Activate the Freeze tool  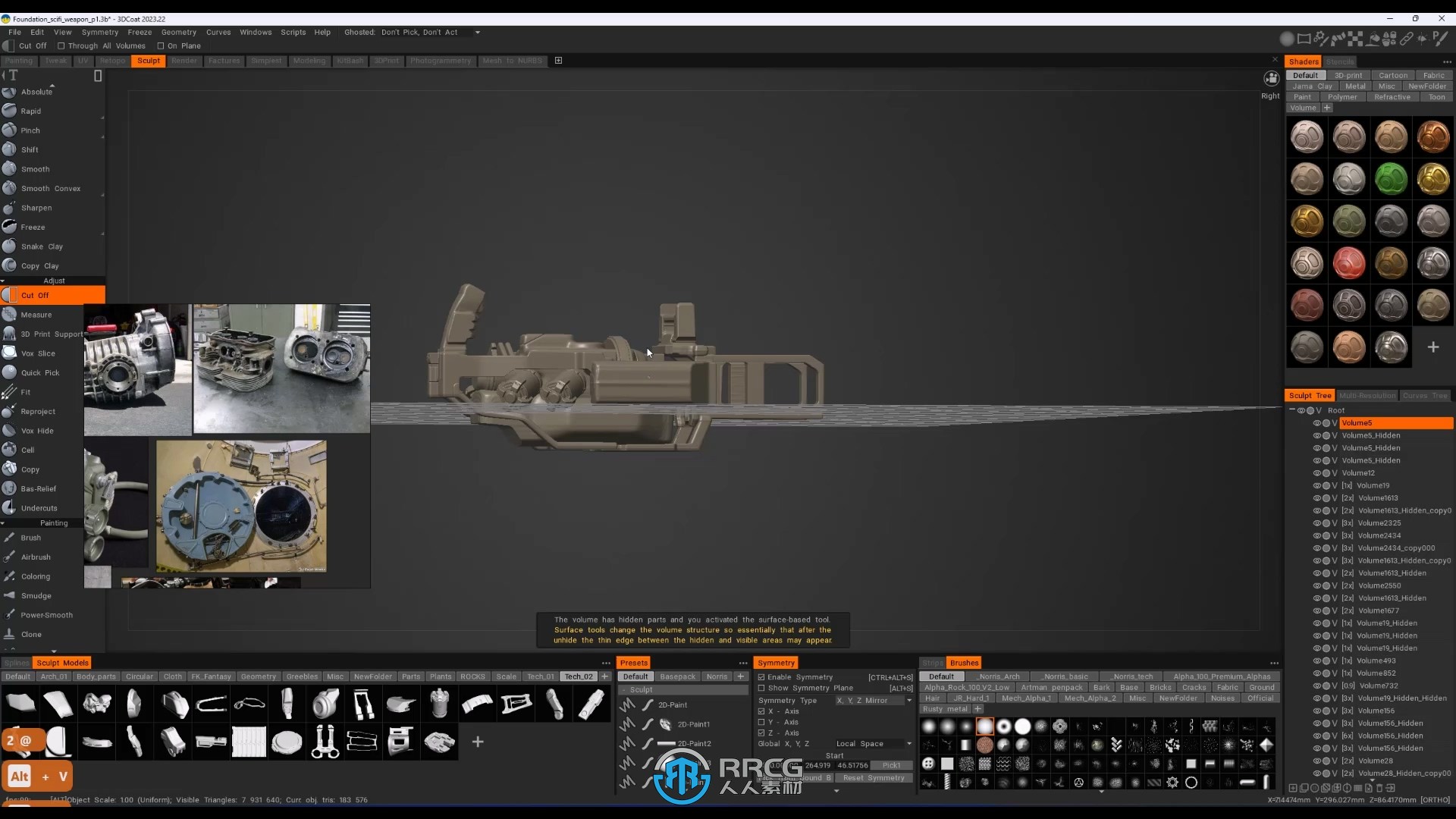point(33,227)
